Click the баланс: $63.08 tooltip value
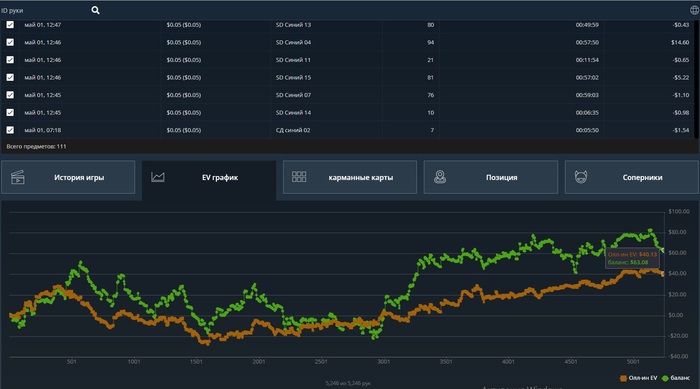The height and width of the screenshot is (389, 700). click(x=628, y=262)
